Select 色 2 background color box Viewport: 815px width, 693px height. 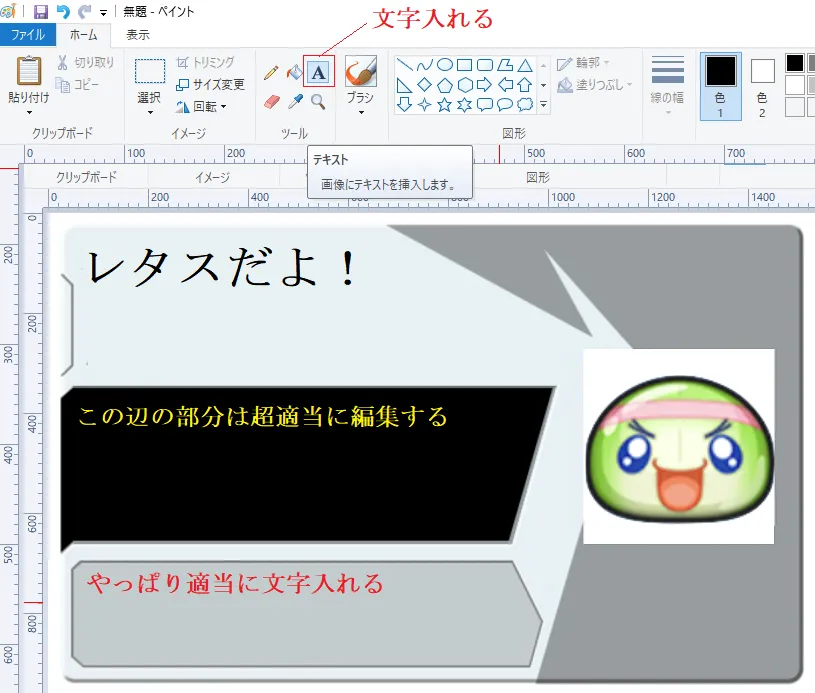click(x=763, y=86)
